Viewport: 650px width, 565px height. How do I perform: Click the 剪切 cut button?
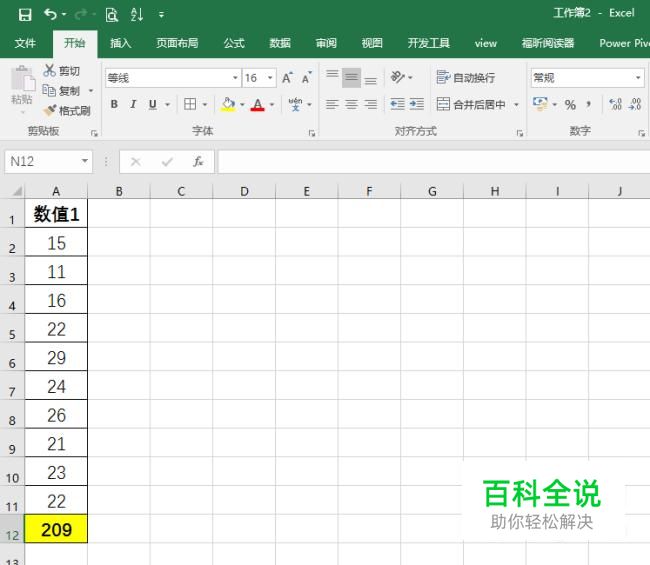click(x=61, y=71)
